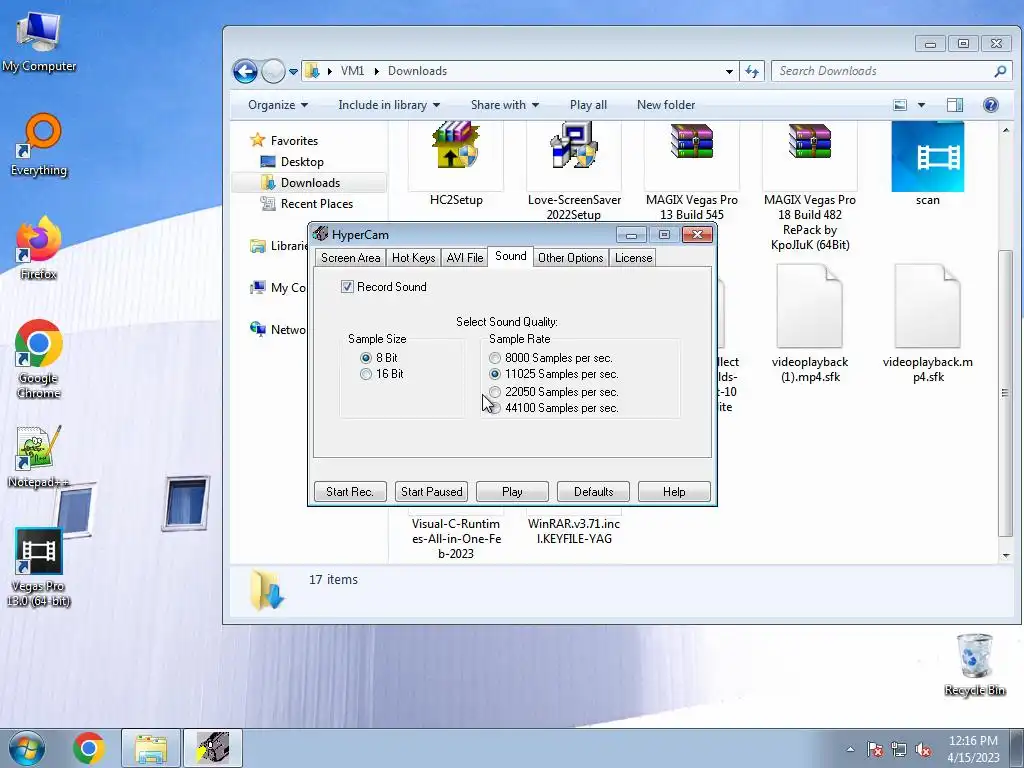The width and height of the screenshot is (1024, 768).
Task: Uncheck the Record Sound checkbox
Action: coord(347,287)
